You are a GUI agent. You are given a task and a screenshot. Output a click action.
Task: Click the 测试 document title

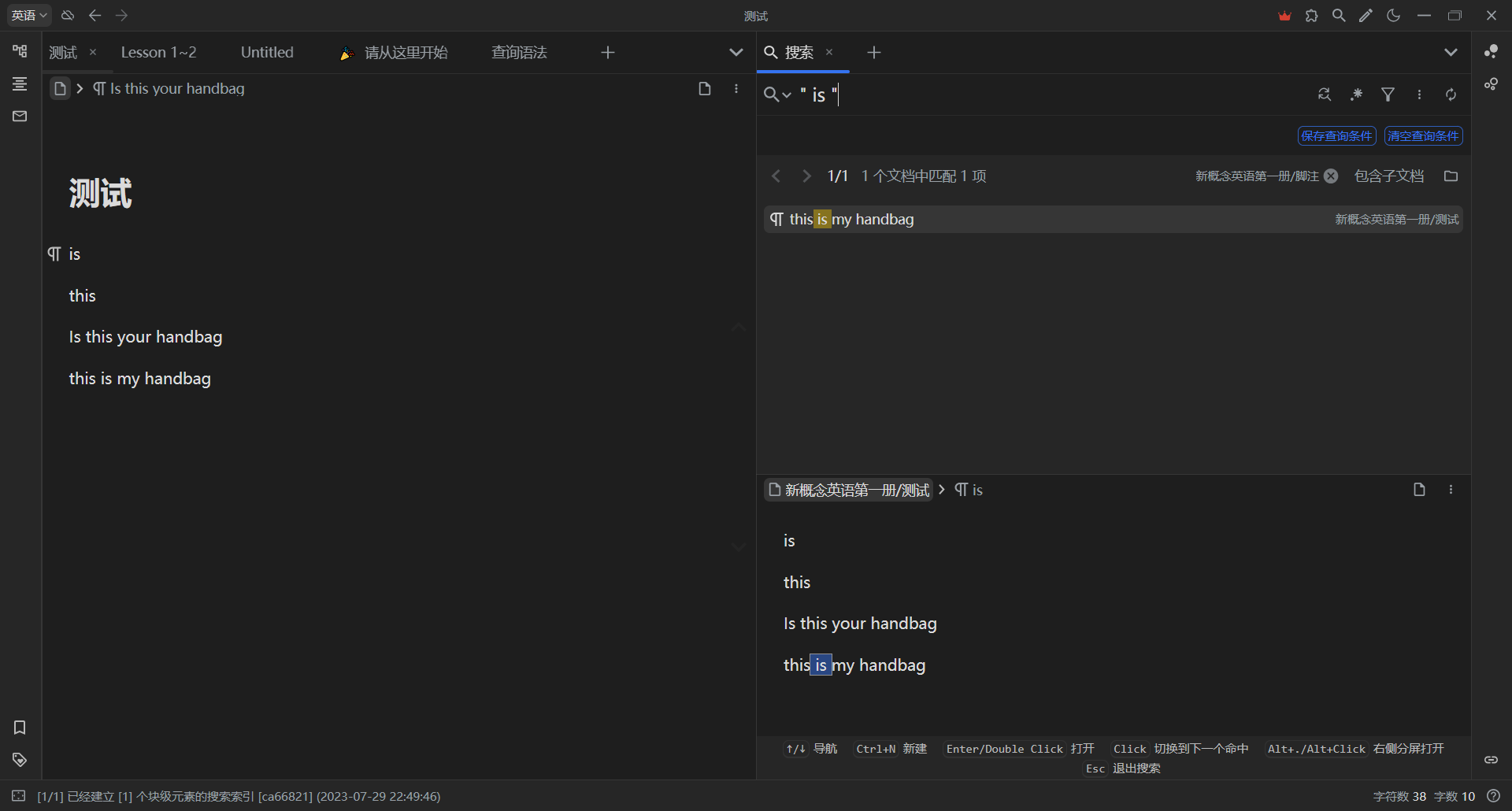click(x=100, y=193)
